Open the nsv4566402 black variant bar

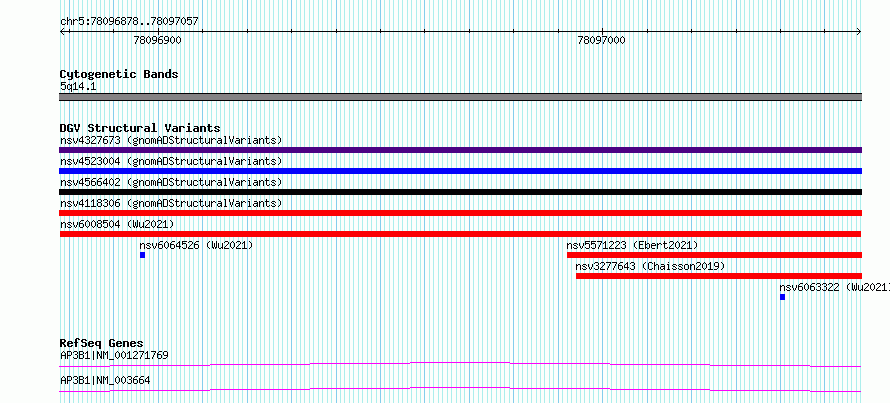tap(460, 192)
